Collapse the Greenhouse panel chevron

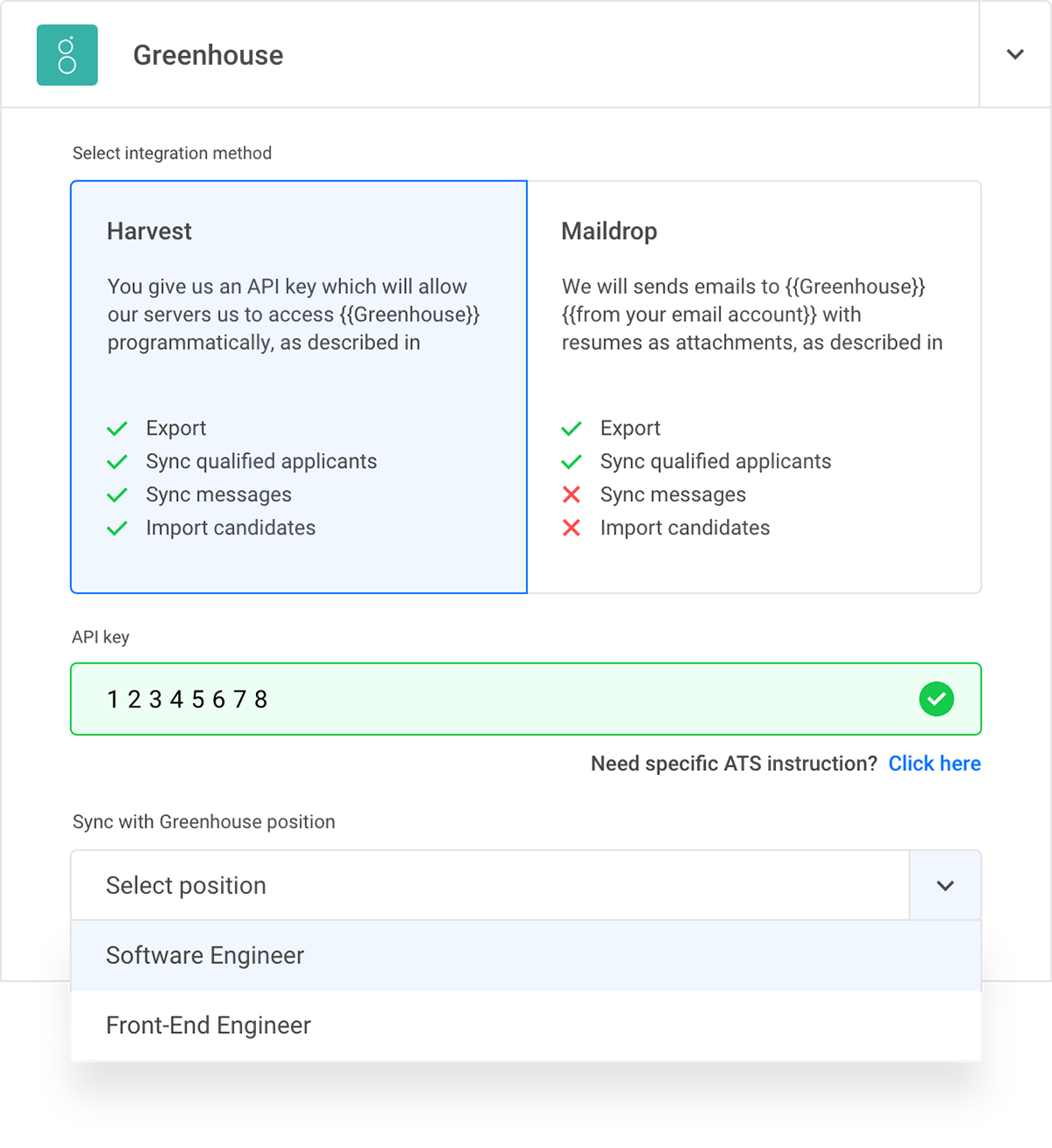1015,54
